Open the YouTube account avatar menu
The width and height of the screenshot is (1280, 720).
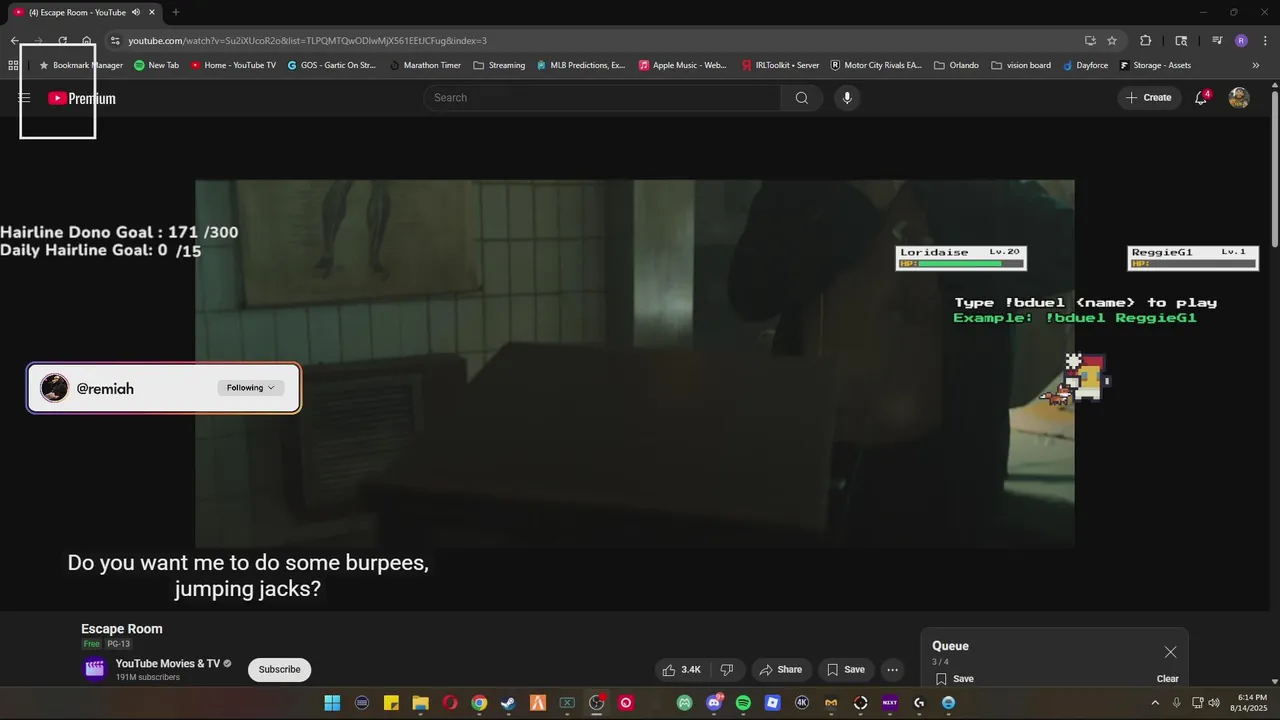1239,98
